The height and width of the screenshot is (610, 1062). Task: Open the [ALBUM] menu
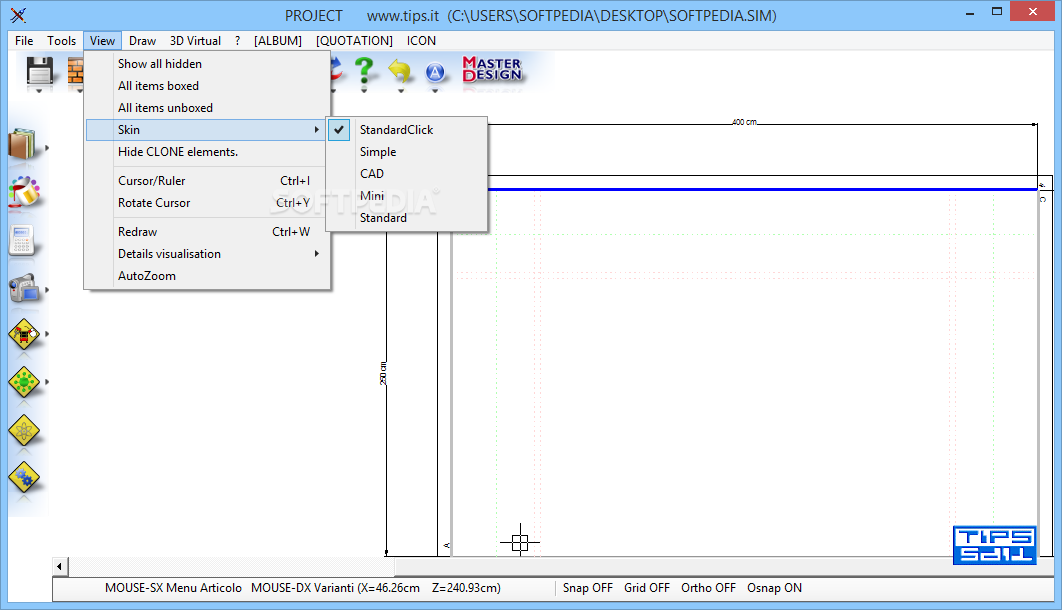coord(278,41)
